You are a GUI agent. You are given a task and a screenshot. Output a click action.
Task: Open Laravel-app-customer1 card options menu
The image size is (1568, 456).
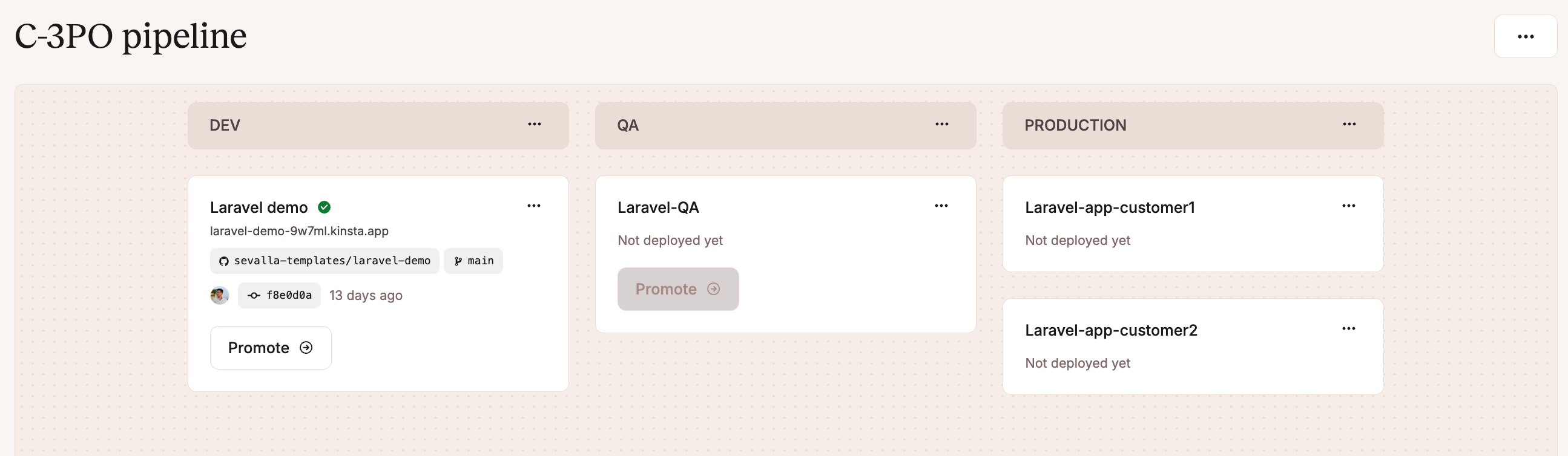click(1348, 206)
